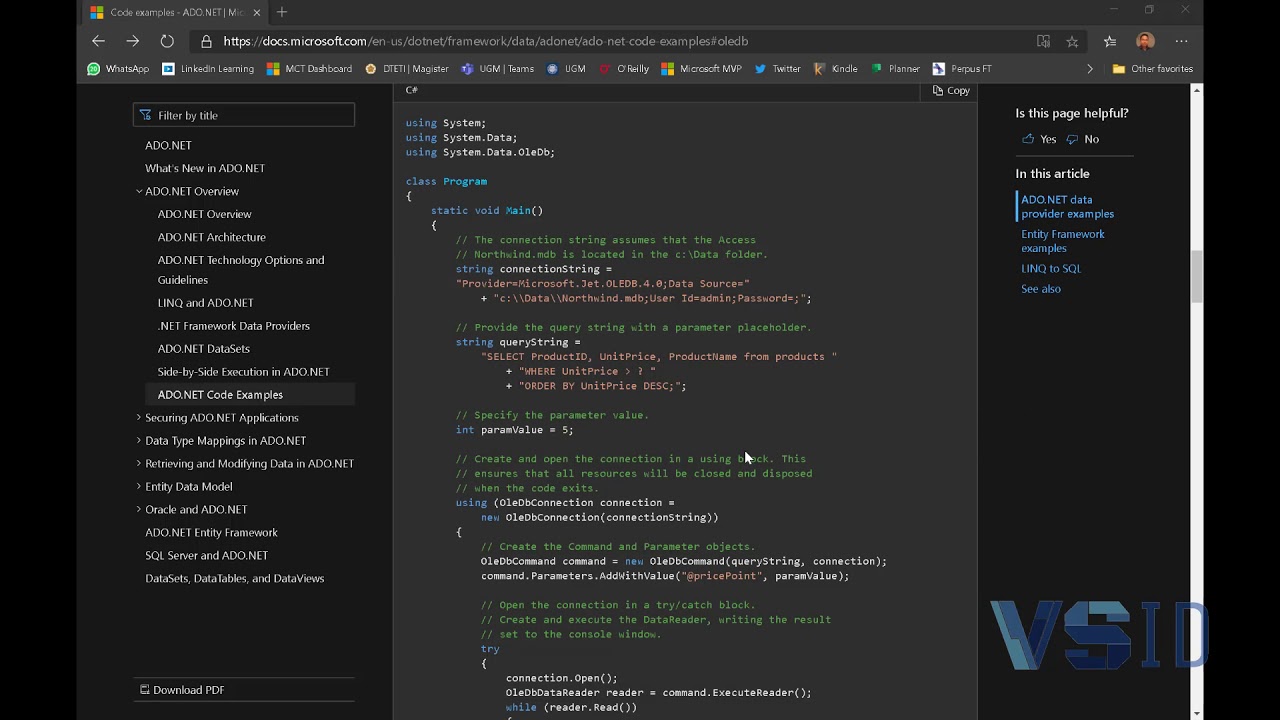Click the site lock icon
1280x720 pixels.
(x=206, y=41)
